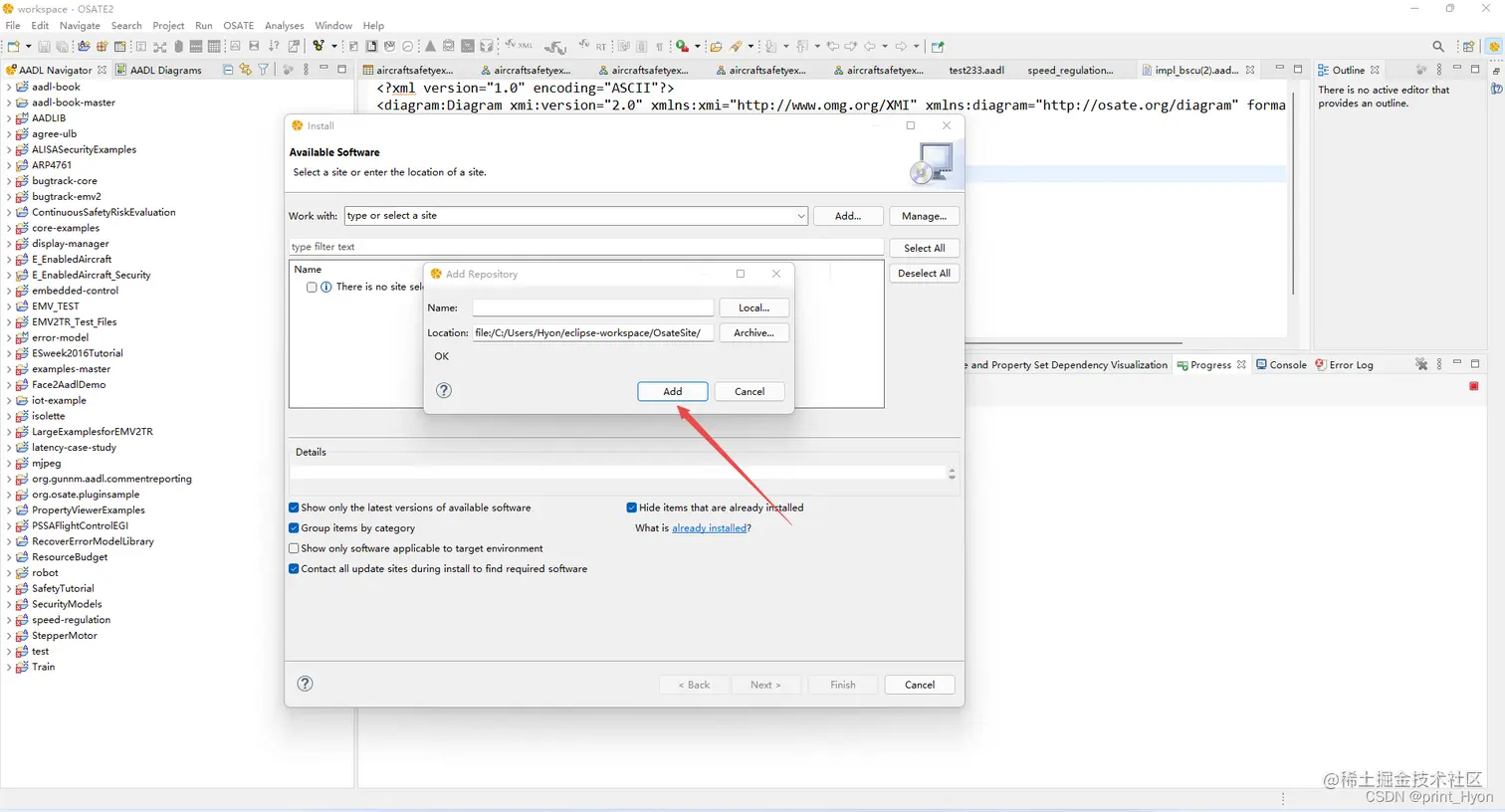Screen dimensions: 1505x812
Task: Click the red stop icon in Progress view
Action: point(1474,386)
